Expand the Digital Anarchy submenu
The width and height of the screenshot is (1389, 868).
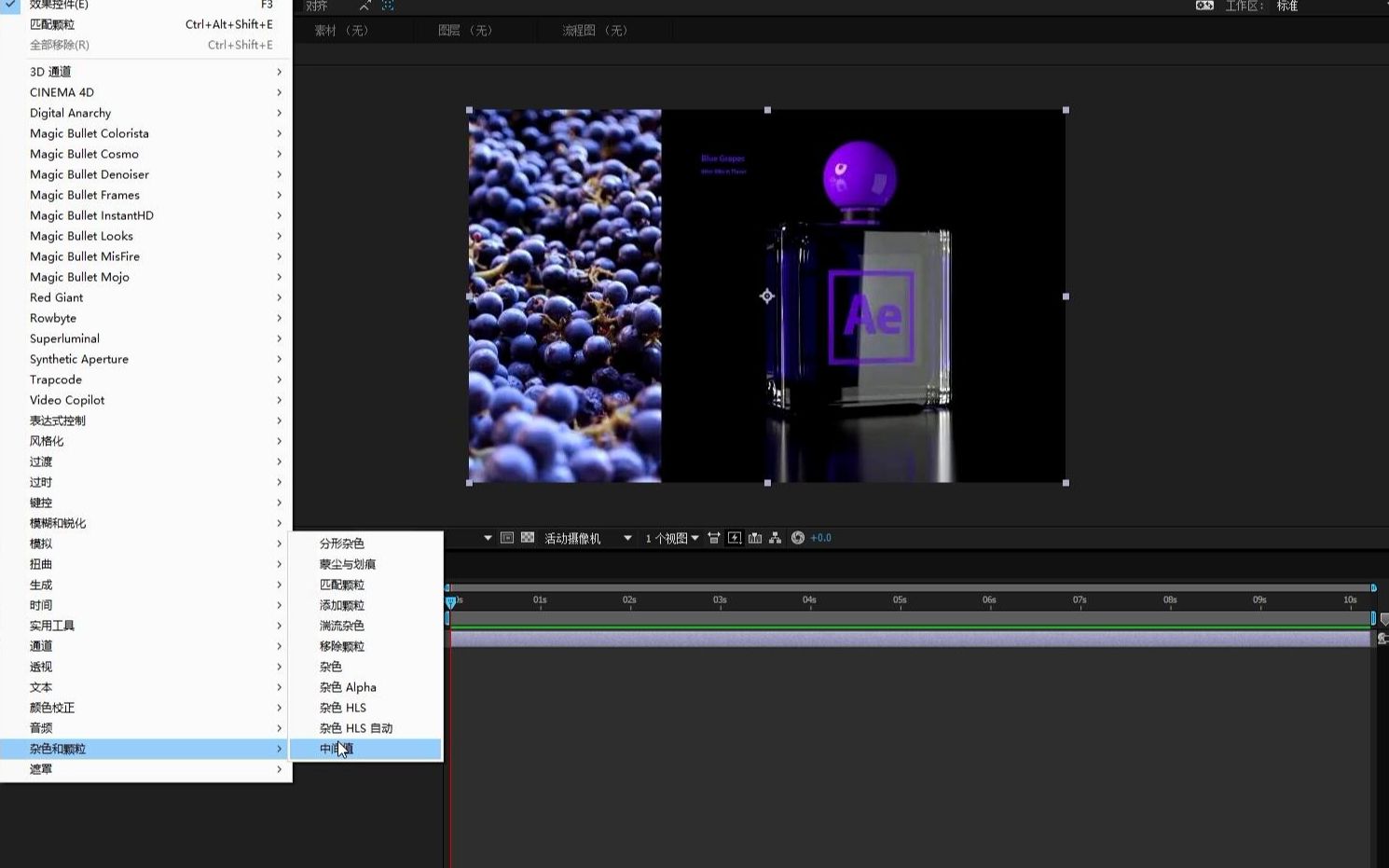pyautogui.click(x=146, y=113)
